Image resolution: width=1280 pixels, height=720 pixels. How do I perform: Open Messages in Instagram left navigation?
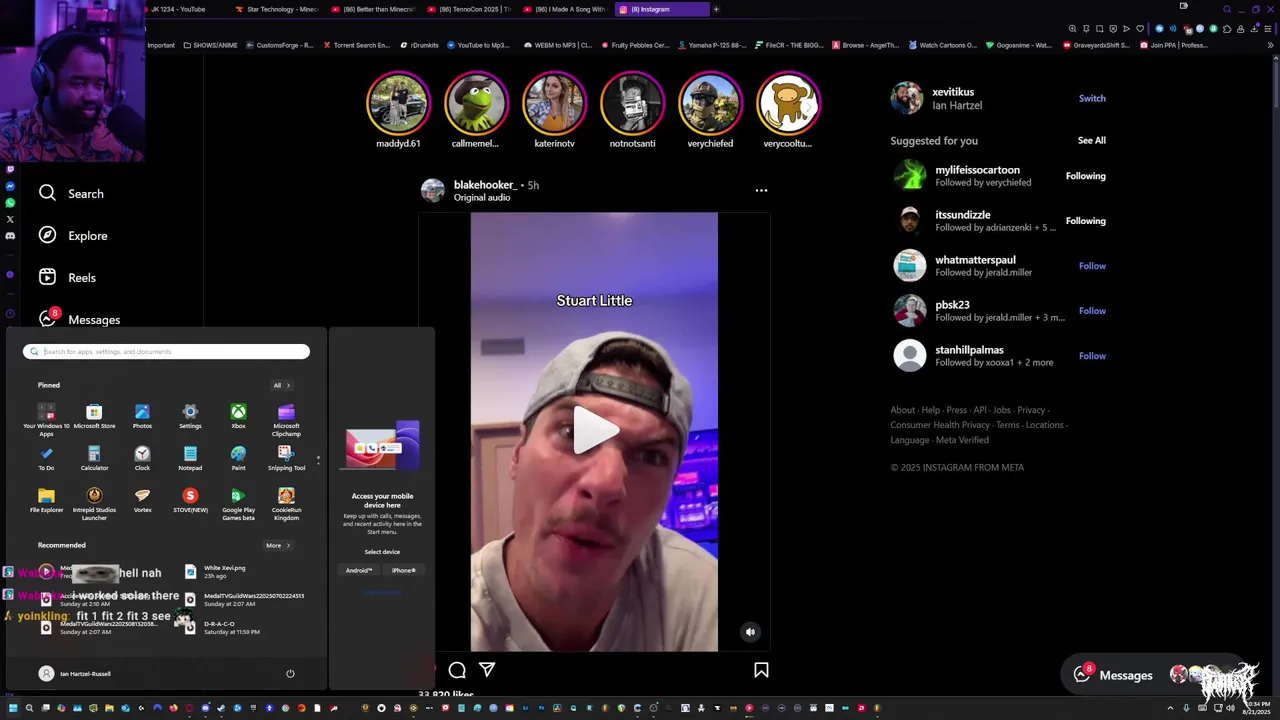click(79, 319)
